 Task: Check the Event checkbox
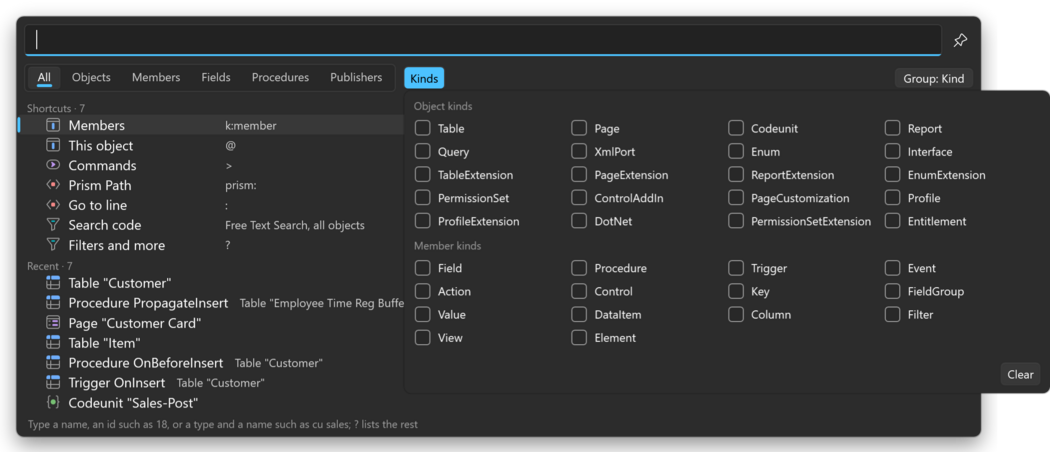pyautogui.click(x=893, y=268)
